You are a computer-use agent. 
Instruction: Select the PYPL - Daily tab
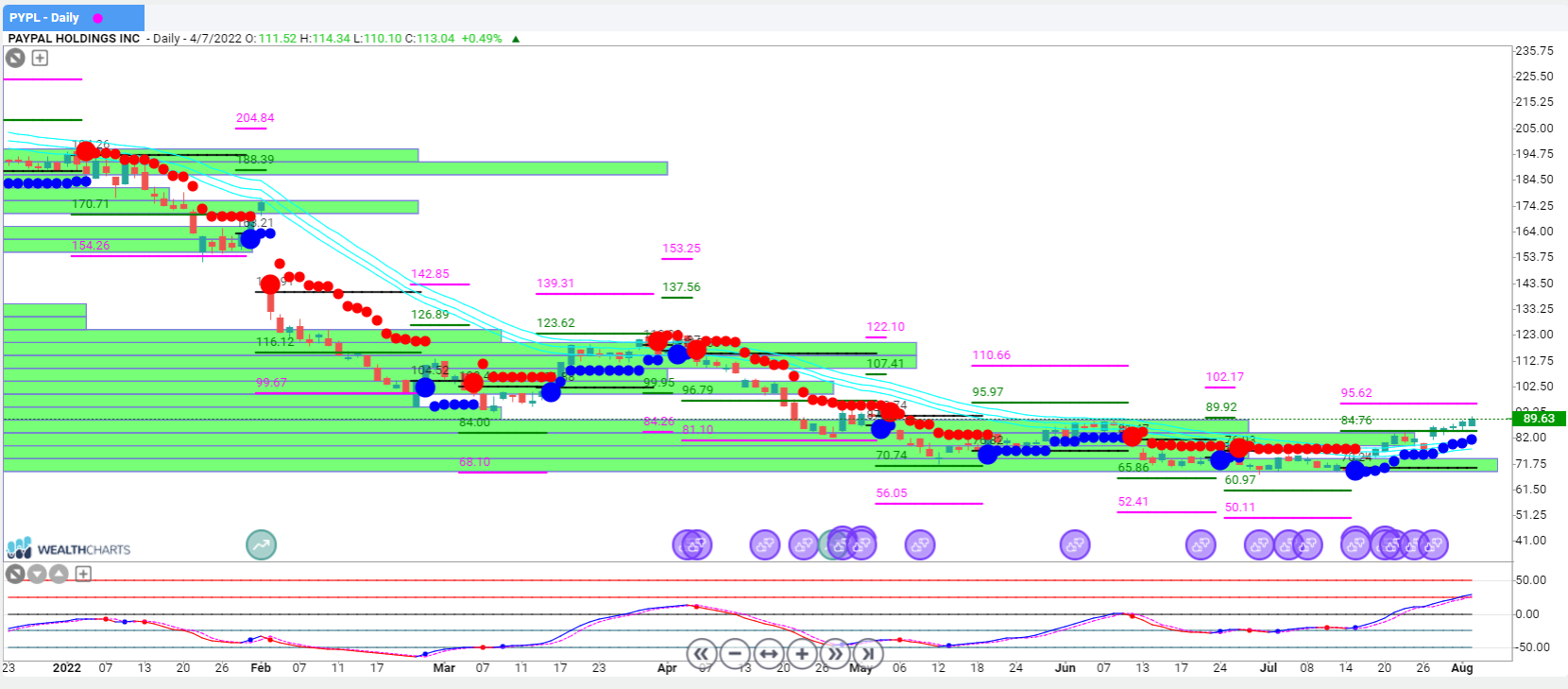(74, 18)
